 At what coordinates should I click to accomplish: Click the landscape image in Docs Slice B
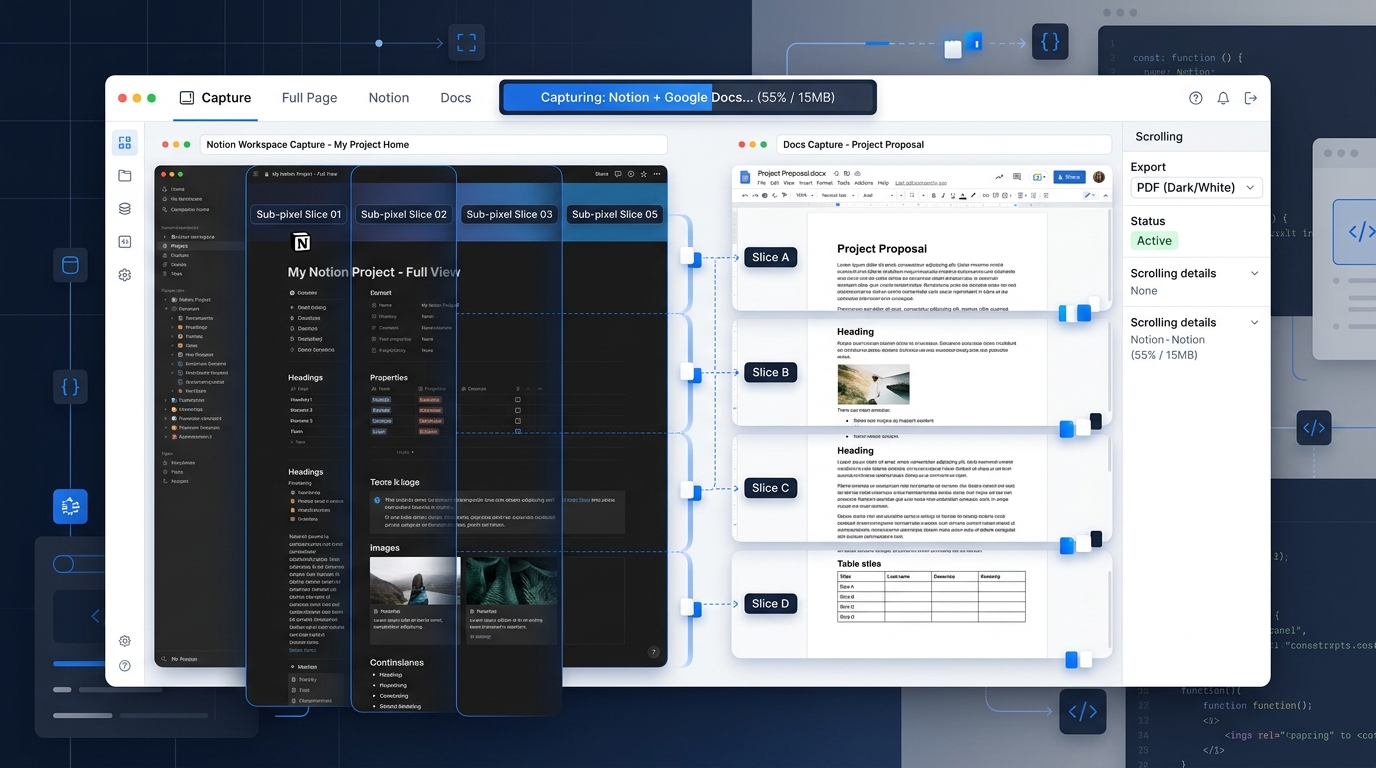click(x=873, y=383)
